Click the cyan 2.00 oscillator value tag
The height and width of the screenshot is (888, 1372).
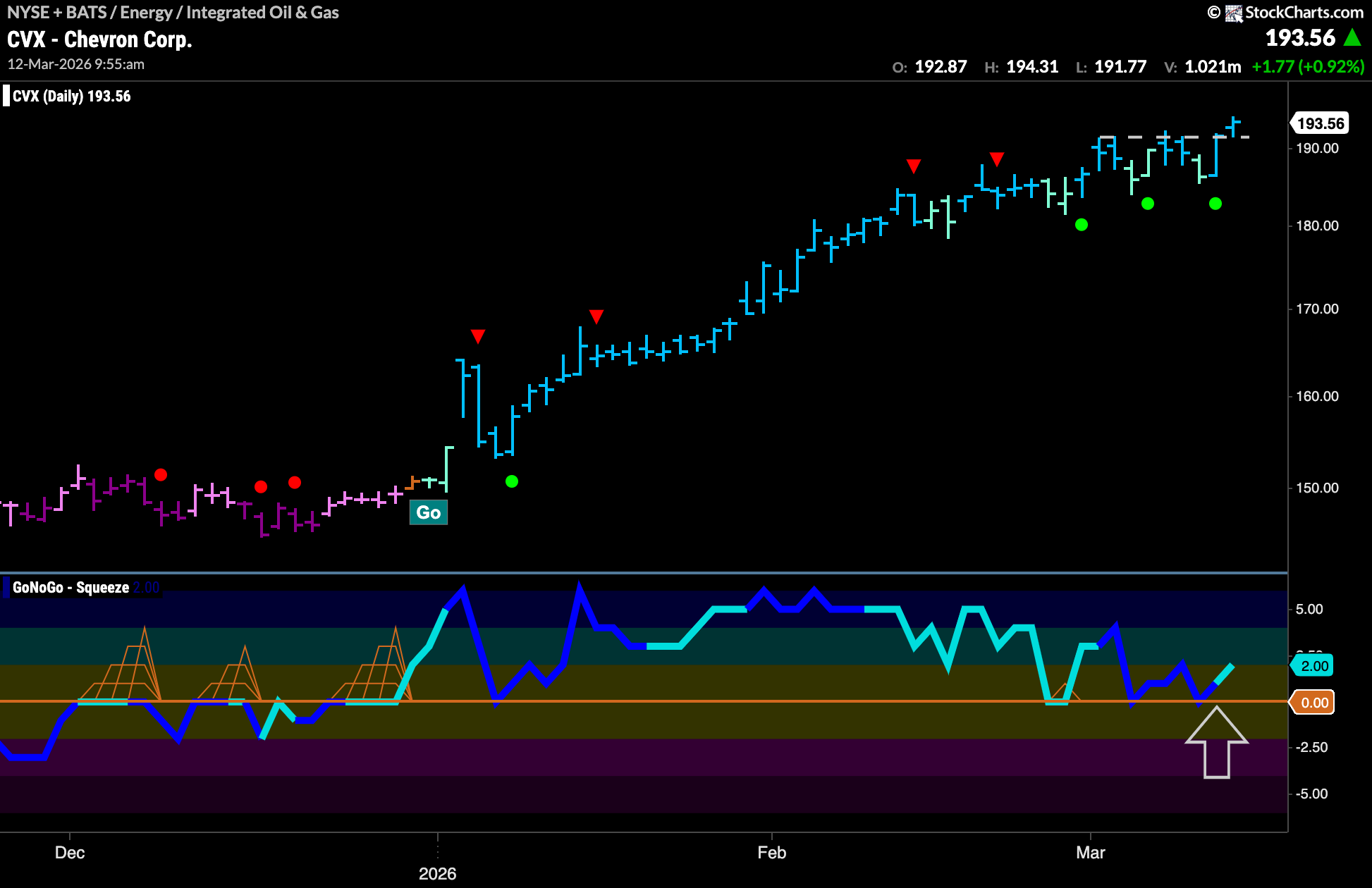pos(1313,666)
